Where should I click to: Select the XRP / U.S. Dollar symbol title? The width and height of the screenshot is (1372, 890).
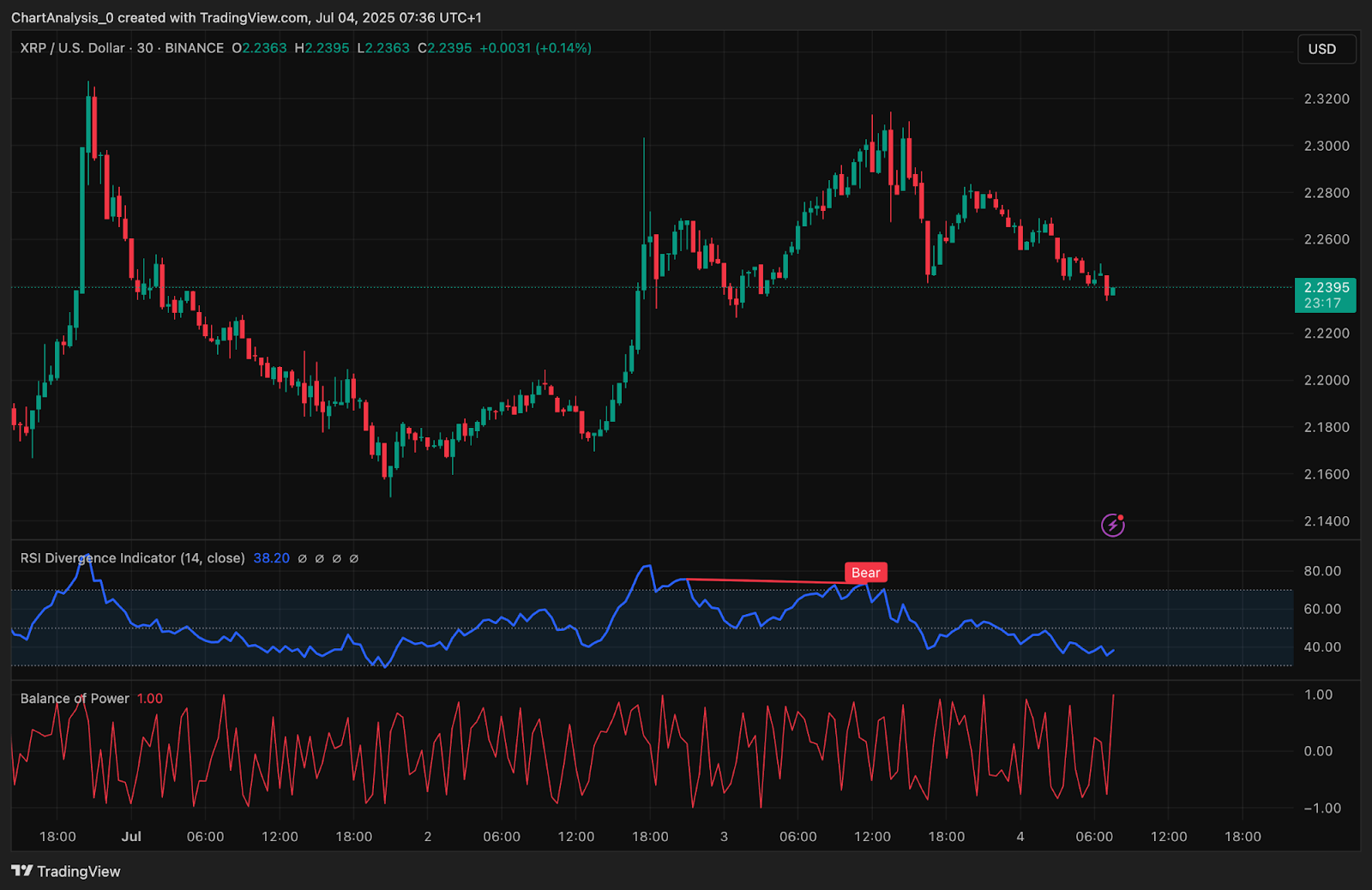72,48
